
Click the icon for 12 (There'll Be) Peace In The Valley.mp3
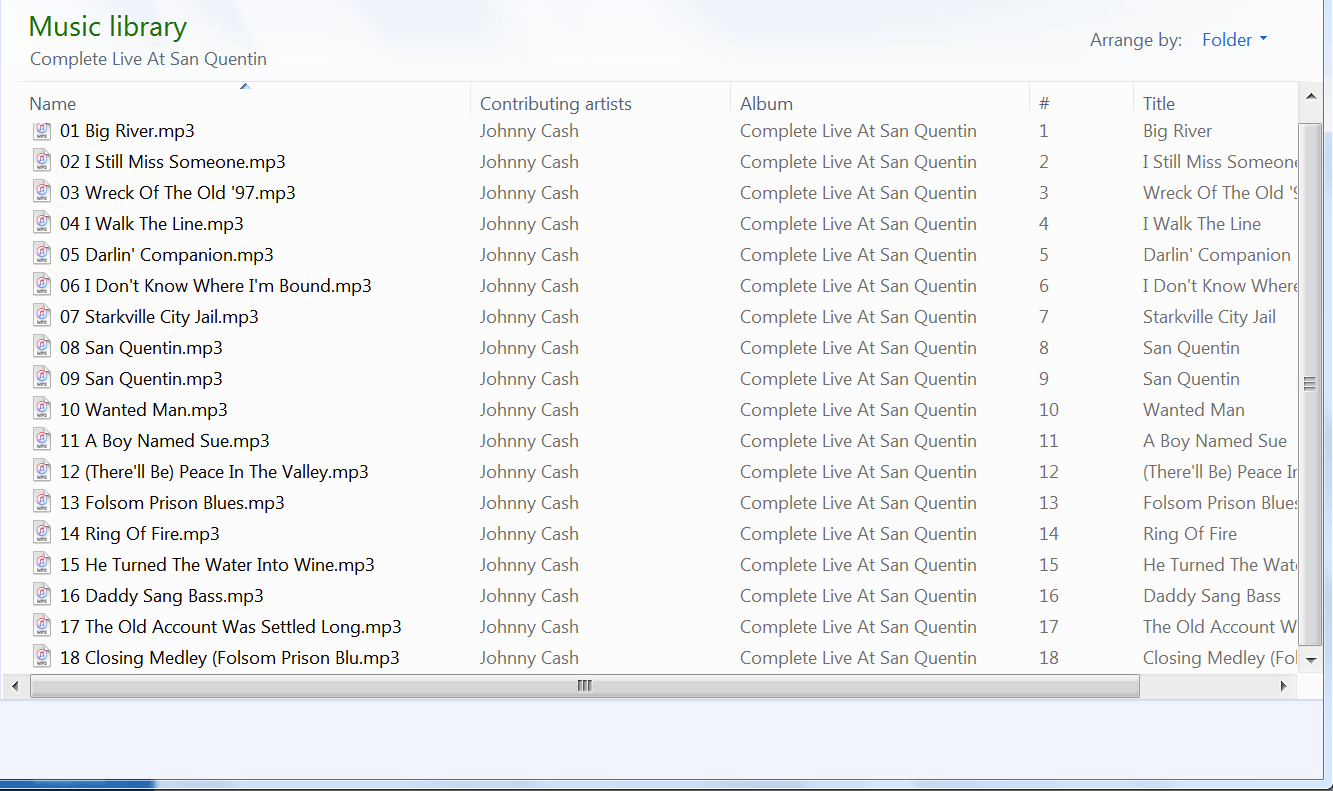[x=42, y=471]
